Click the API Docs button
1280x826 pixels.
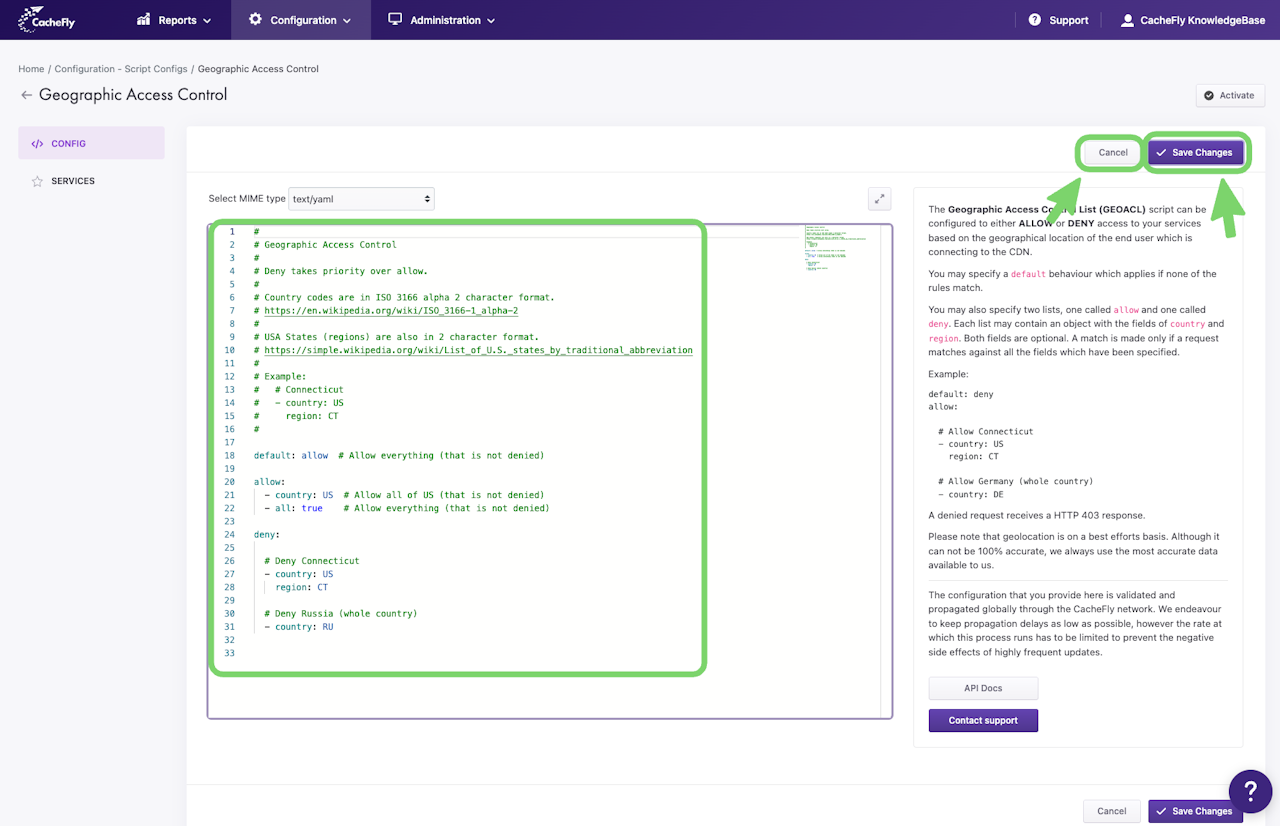[983, 688]
